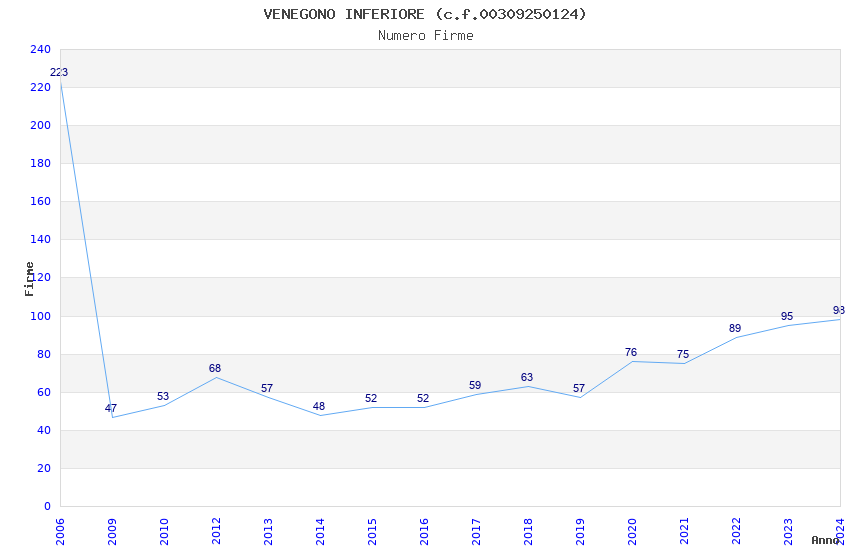Click the y-axis value 200
This screenshot has width=850, height=550.
[x=41, y=125]
